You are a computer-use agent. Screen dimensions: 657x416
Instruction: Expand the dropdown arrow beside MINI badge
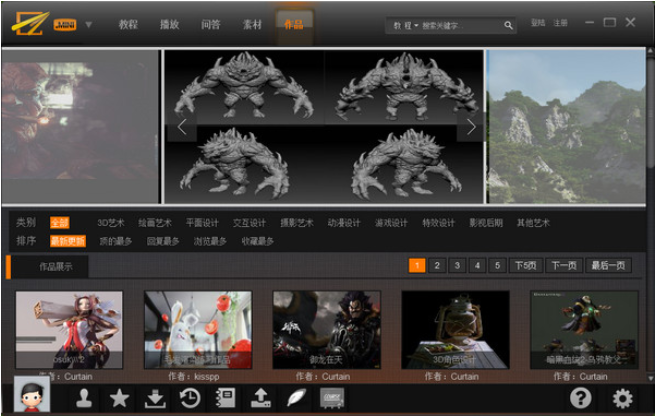(x=89, y=25)
